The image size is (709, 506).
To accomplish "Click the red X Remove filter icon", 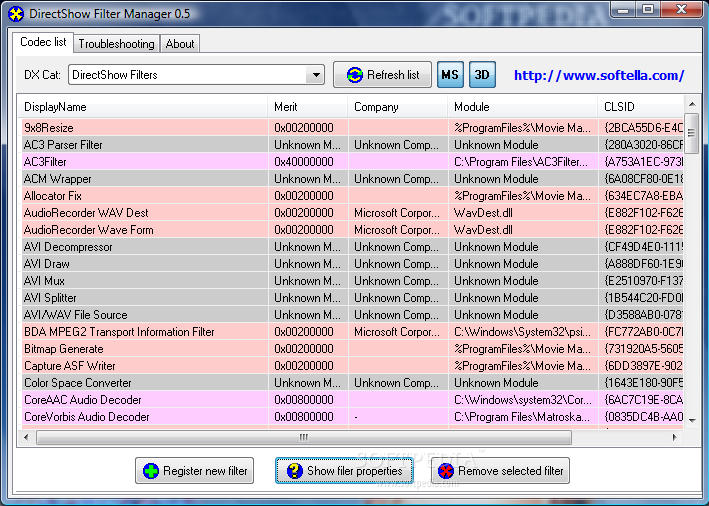I will 445,471.
